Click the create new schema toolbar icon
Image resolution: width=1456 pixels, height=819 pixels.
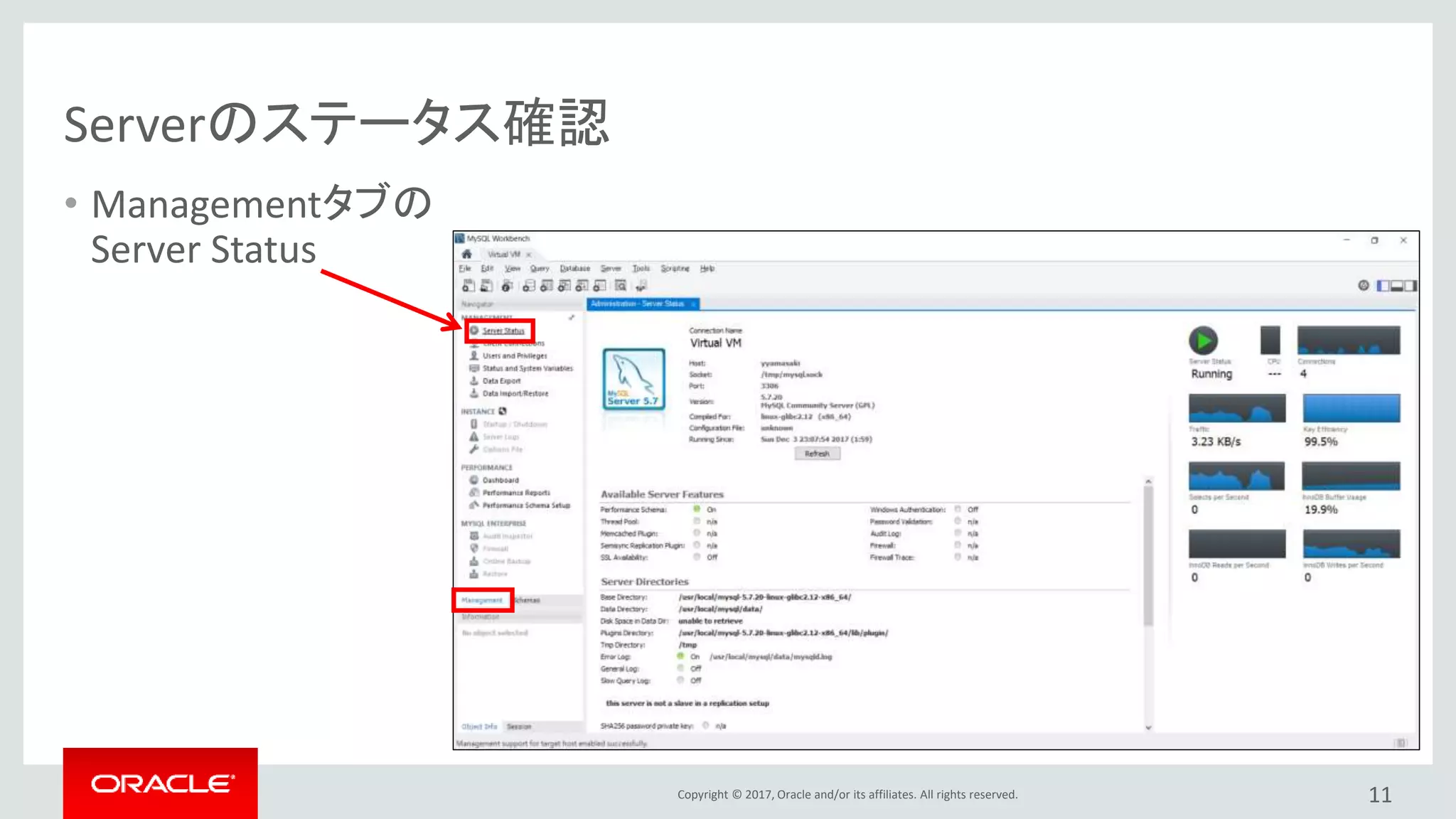point(528,286)
